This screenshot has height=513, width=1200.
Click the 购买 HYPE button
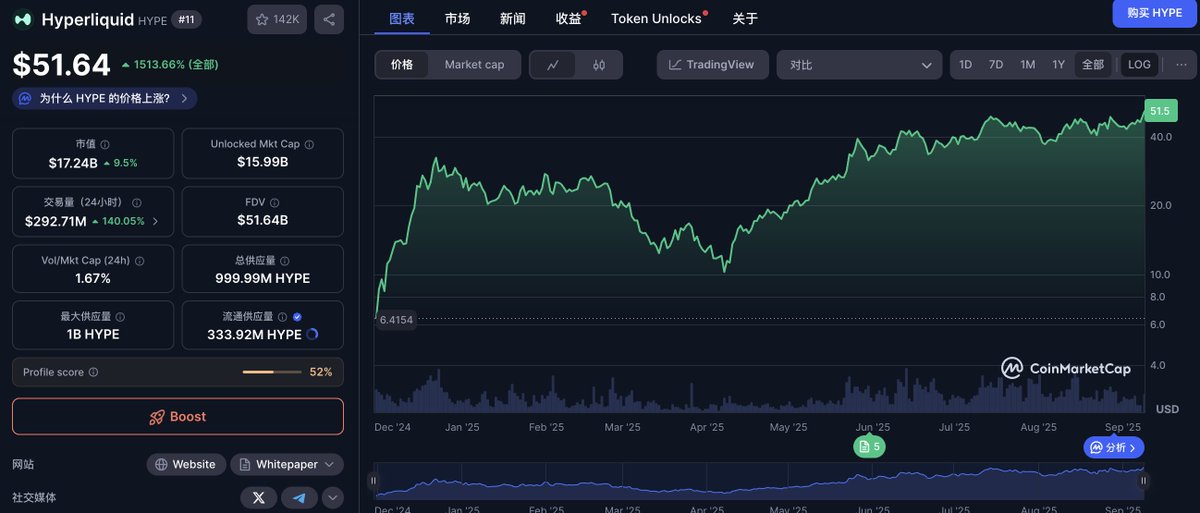(1154, 13)
